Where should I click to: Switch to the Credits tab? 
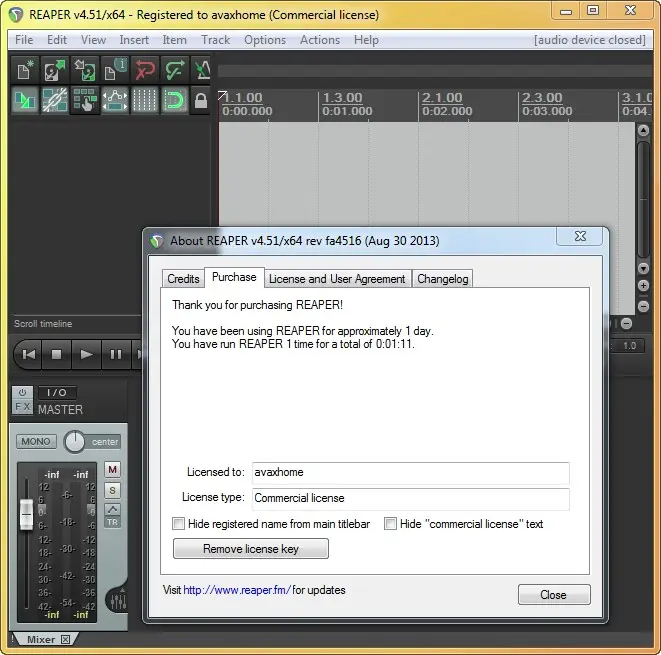183,279
